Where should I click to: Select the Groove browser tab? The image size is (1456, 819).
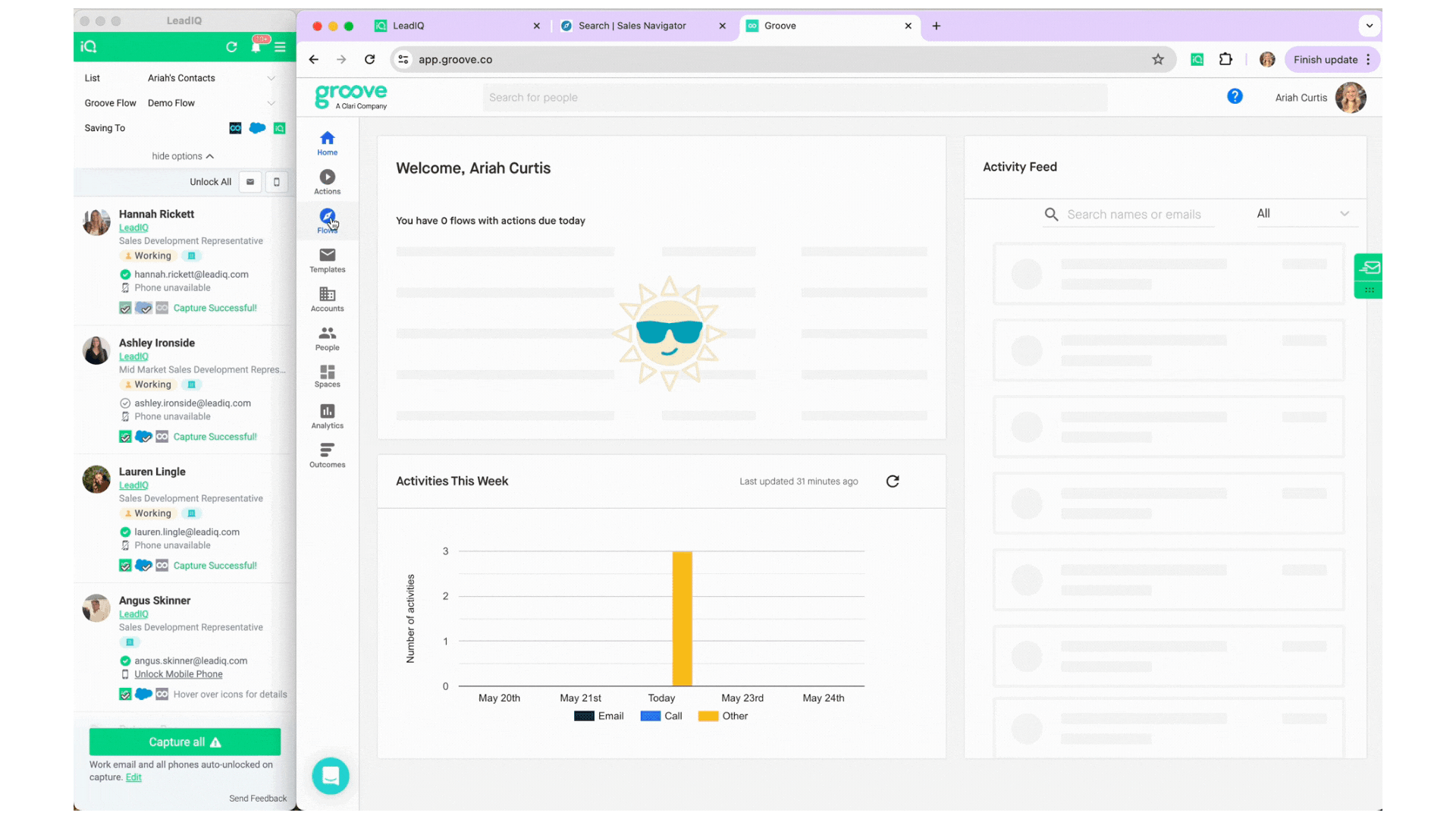point(829,26)
